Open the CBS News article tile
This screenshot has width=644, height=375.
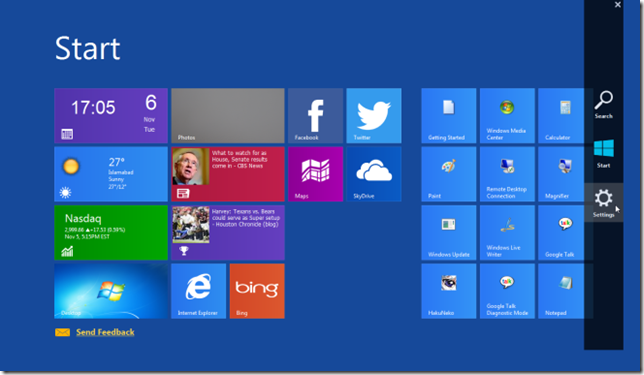click(x=228, y=174)
